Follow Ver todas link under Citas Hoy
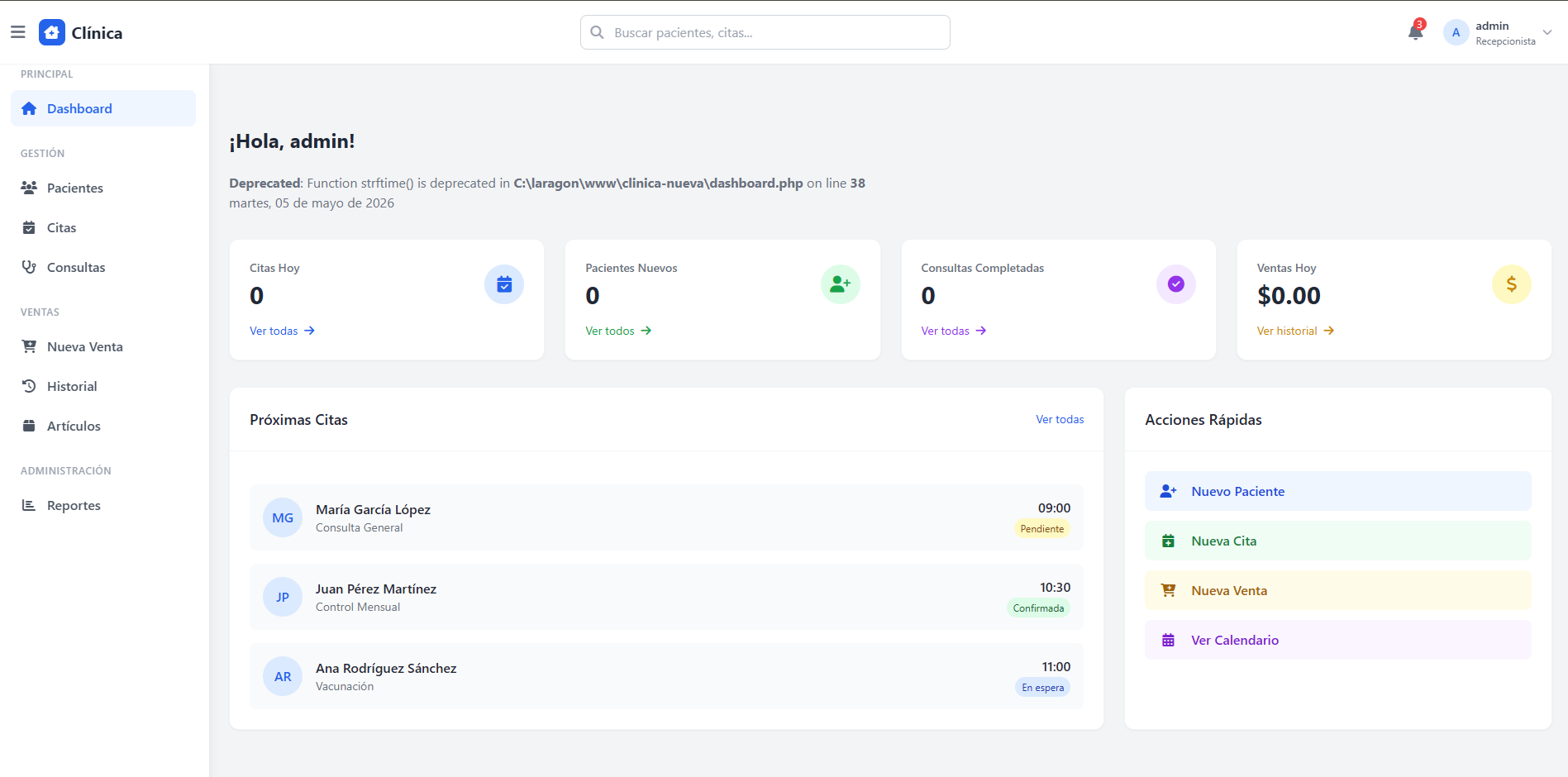1568x777 pixels. (x=282, y=331)
